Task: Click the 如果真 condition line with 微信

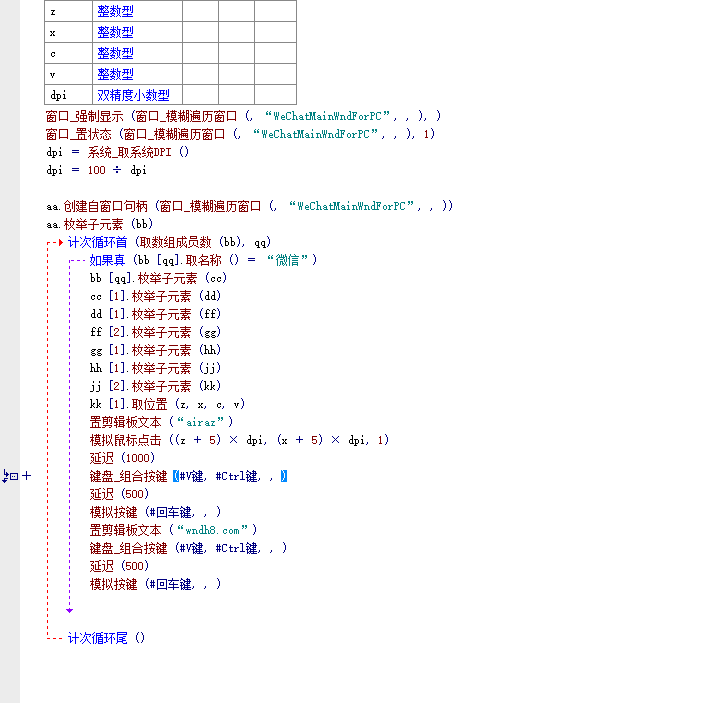Action: coord(203,260)
